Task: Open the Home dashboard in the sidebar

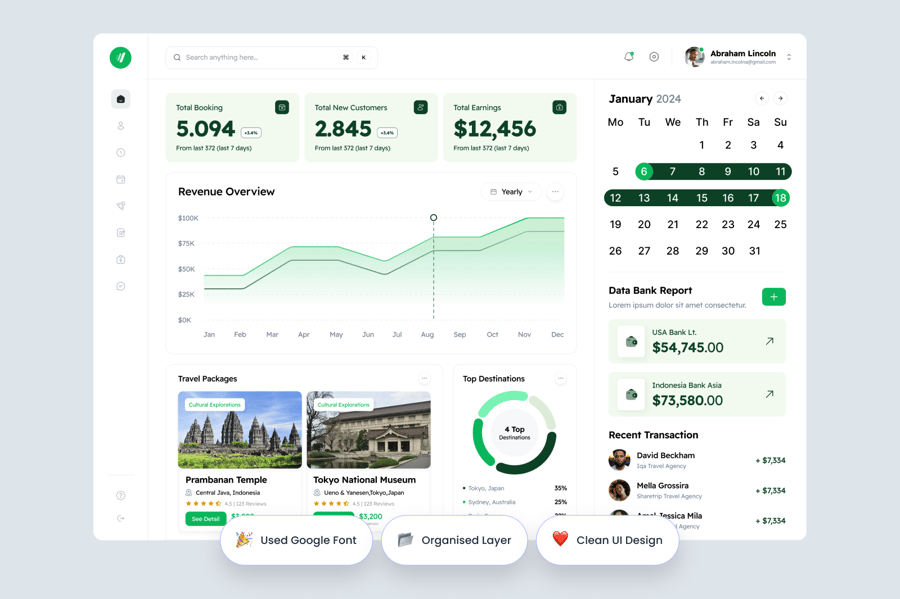Action: pyautogui.click(x=121, y=99)
